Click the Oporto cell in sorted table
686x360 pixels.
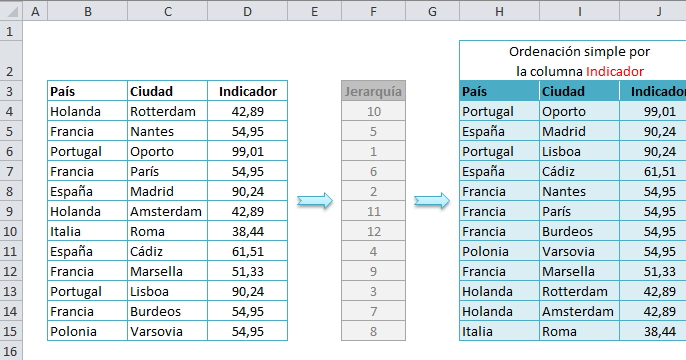point(579,112)
